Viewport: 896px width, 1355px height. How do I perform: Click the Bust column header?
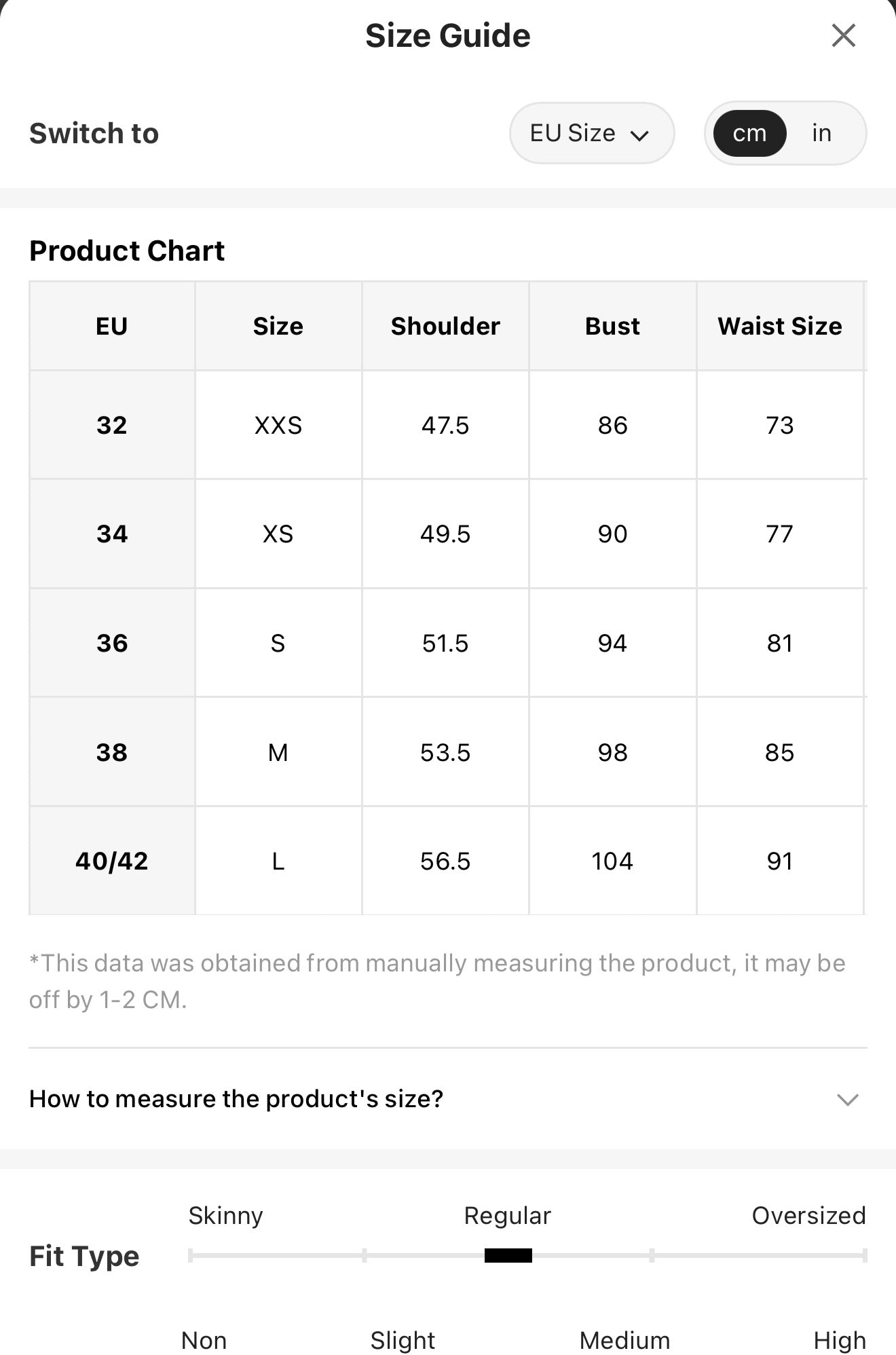(612, 326)
